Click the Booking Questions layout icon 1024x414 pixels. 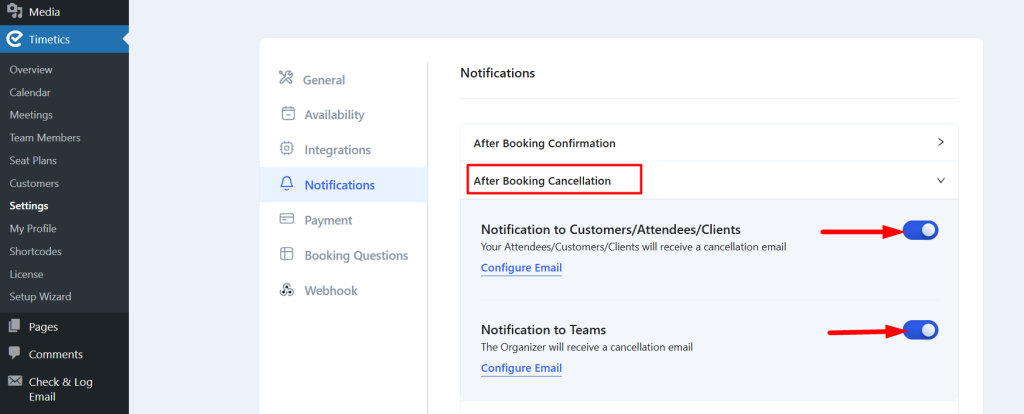pyautogui.click(x=287, y=254)
